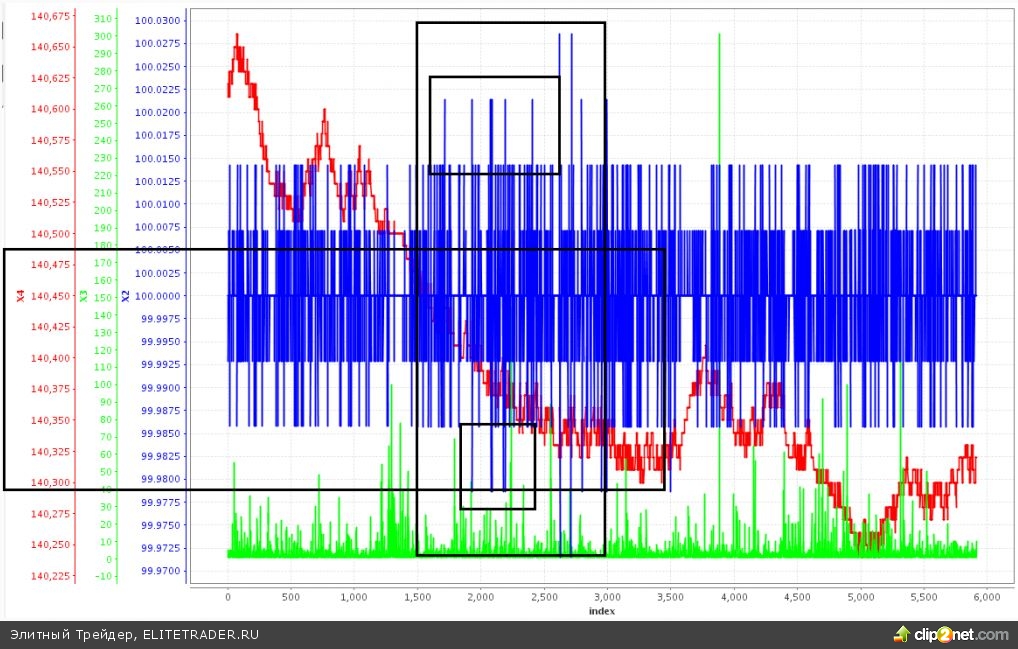Click the -10 value on the green axis
This screenshot has width=1018, height=649.
coord(101,576)
